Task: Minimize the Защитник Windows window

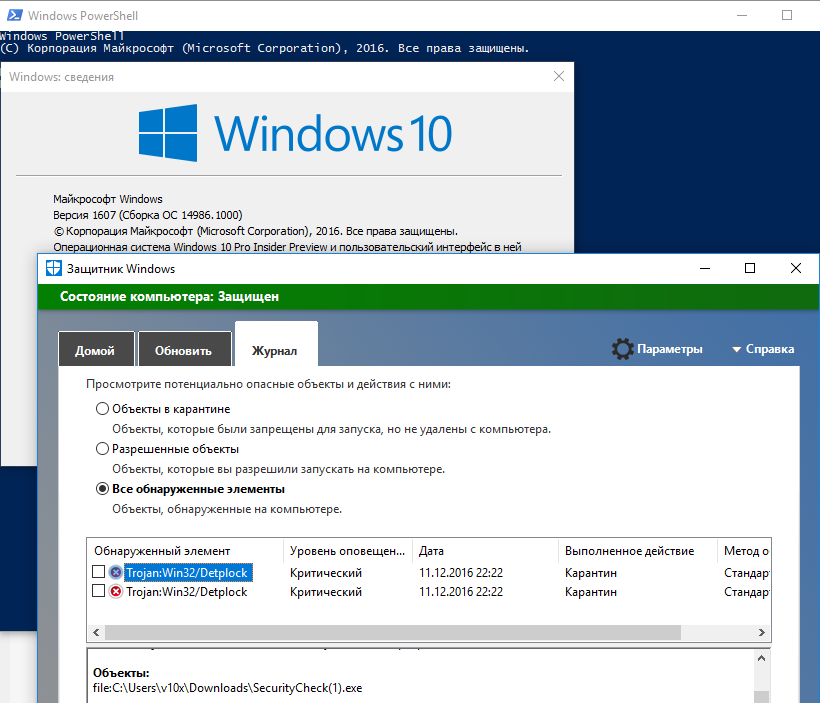Action: [x=705, y=268]
